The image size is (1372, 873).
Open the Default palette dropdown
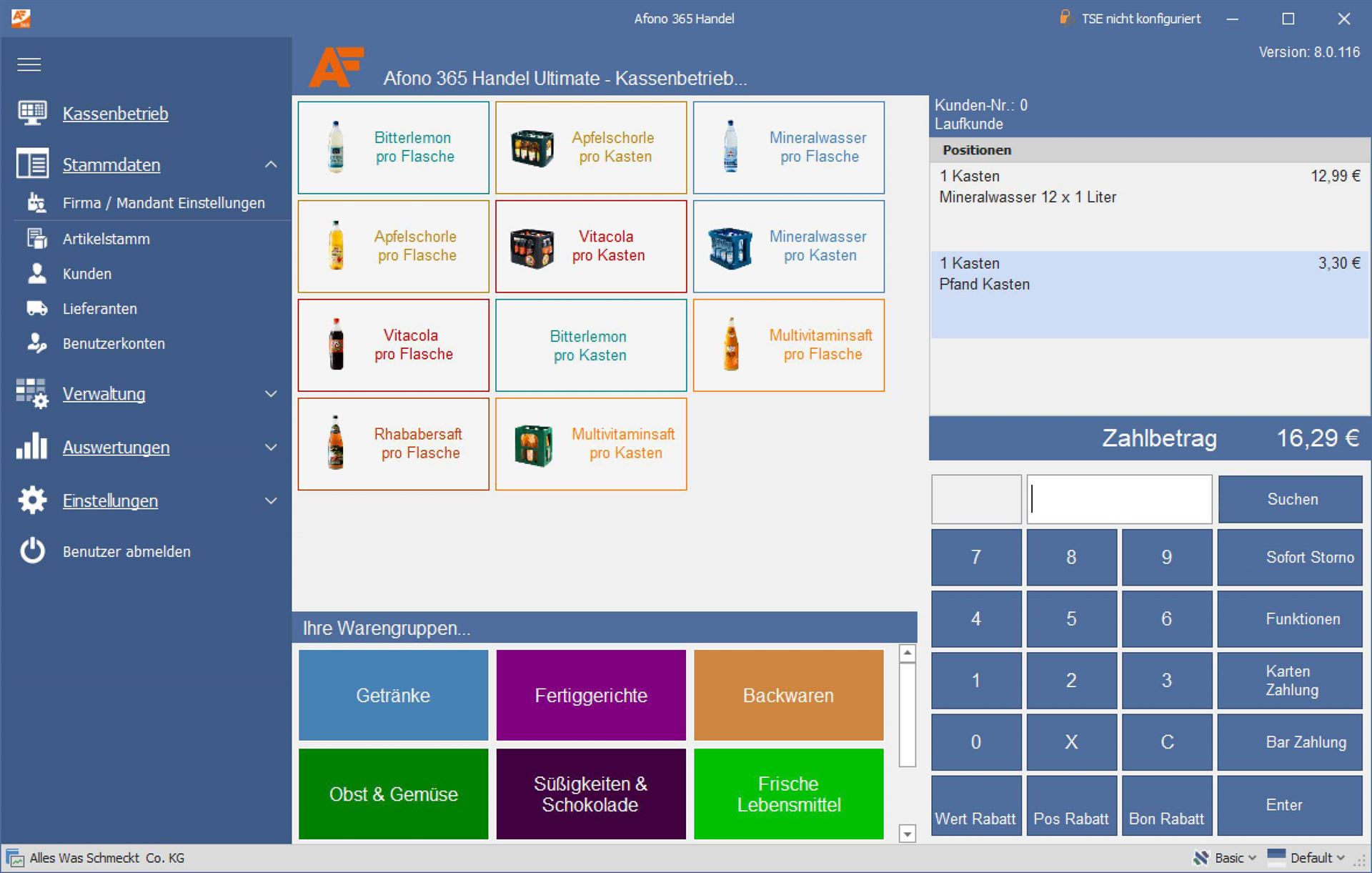[1341, 858]
